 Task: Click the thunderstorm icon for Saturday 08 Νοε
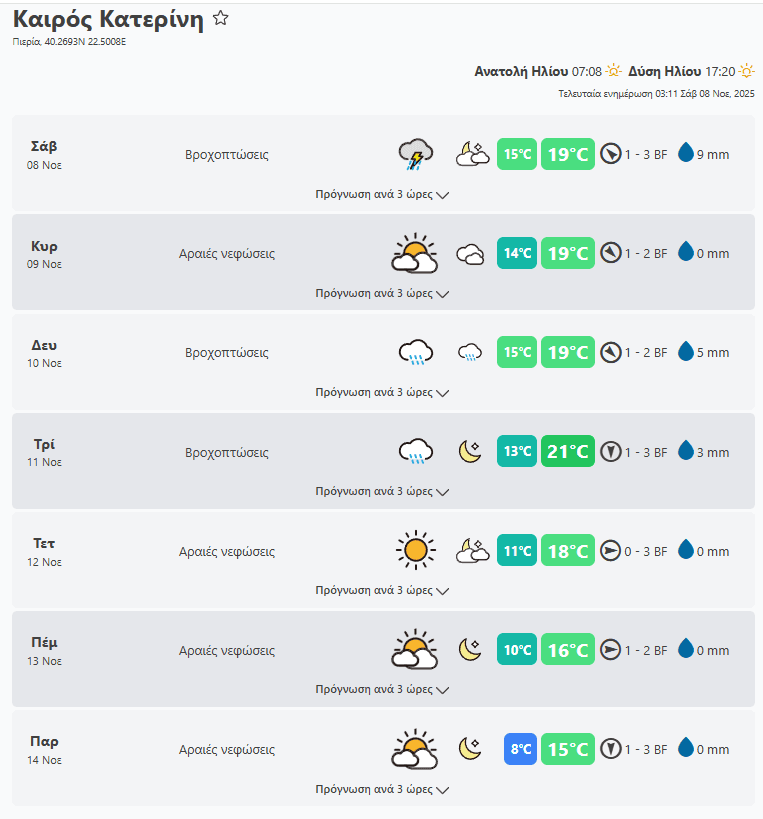415,154
